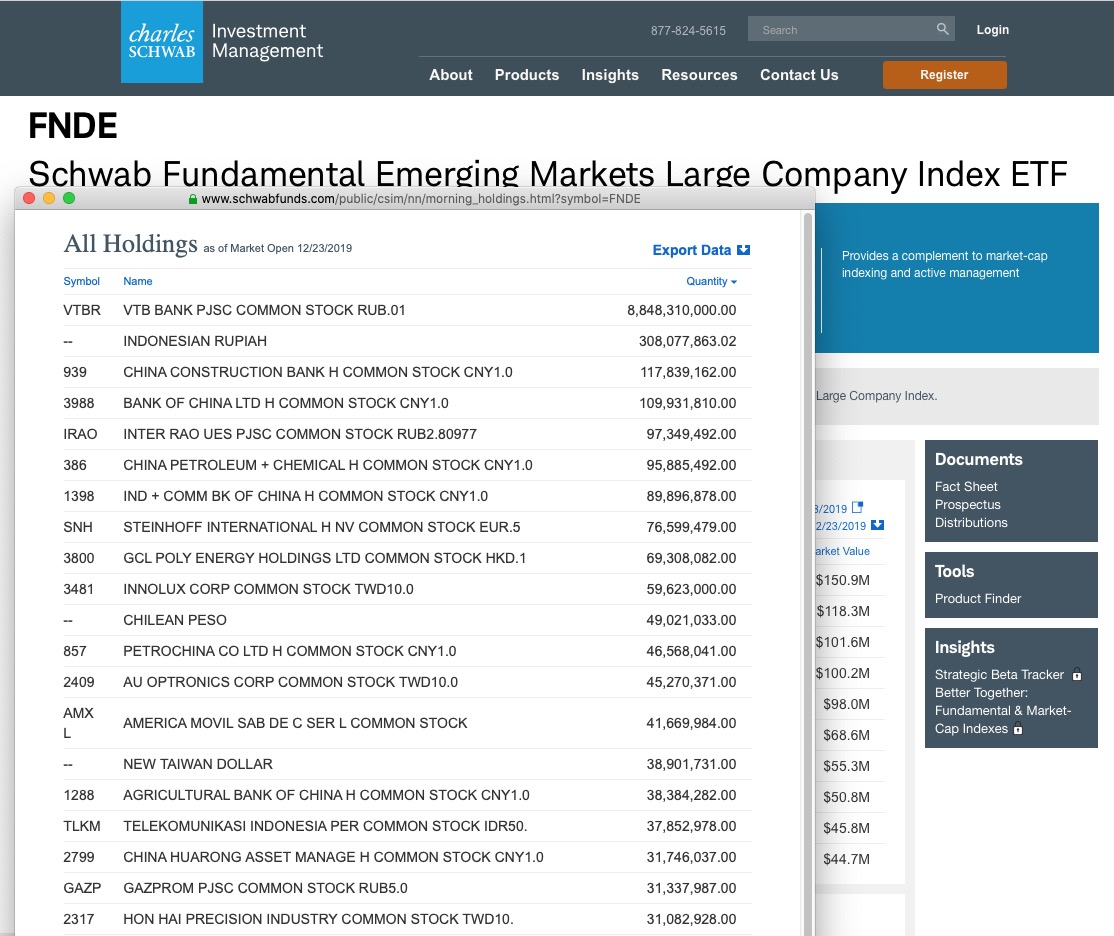Sort holdings by Symbol column

(x=81, y=281)
